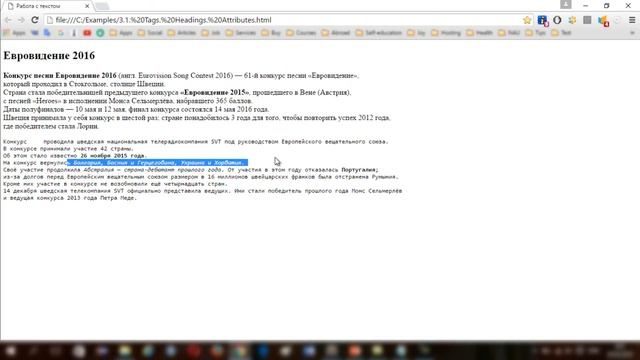Go forward with the forward arrow

pyautogui.click(x=21, y=20)
